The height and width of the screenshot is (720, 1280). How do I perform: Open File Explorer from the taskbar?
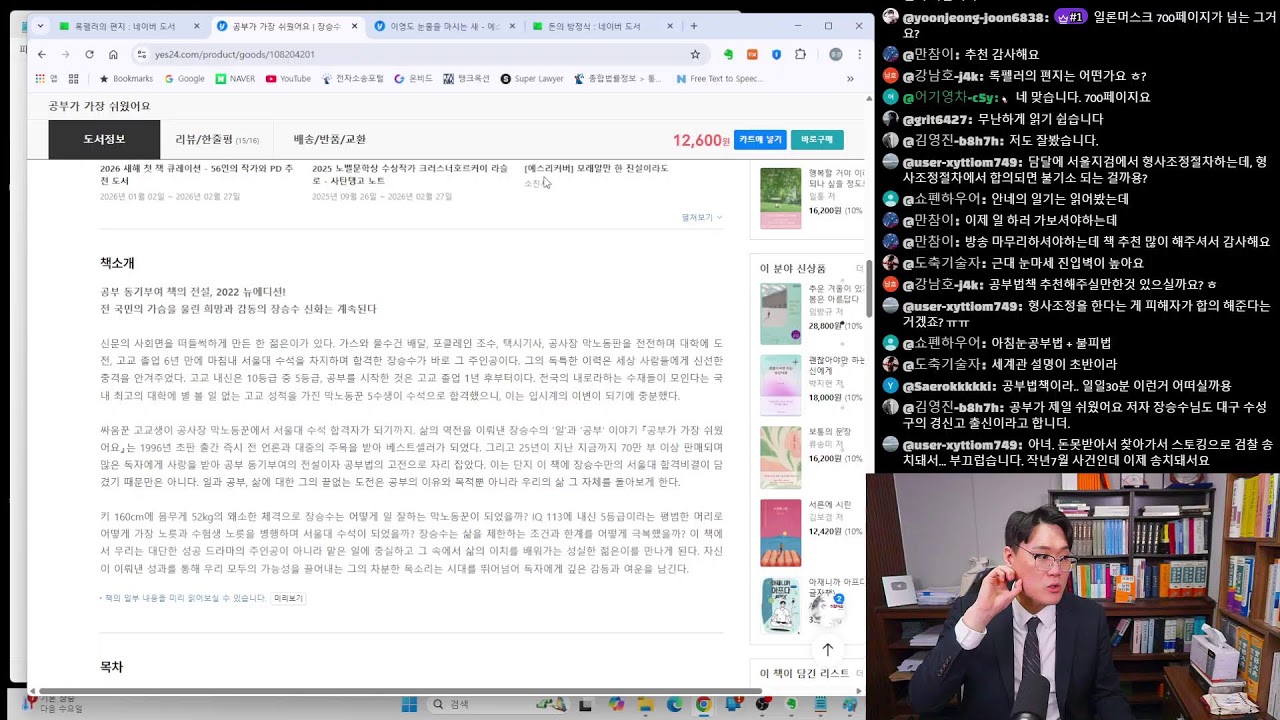(x=645, y=705)
